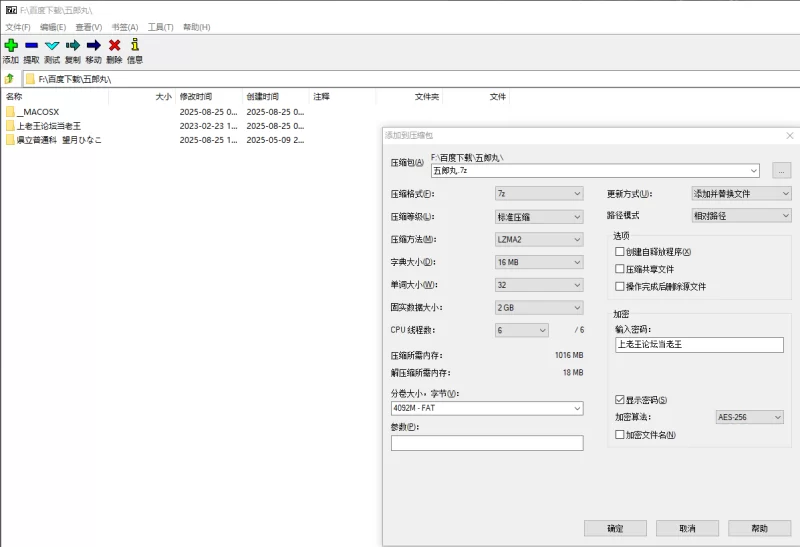800x547 pixels.
Task: Open the compression level (压缩等级) dropdown
Action: [x=538, y=216]
